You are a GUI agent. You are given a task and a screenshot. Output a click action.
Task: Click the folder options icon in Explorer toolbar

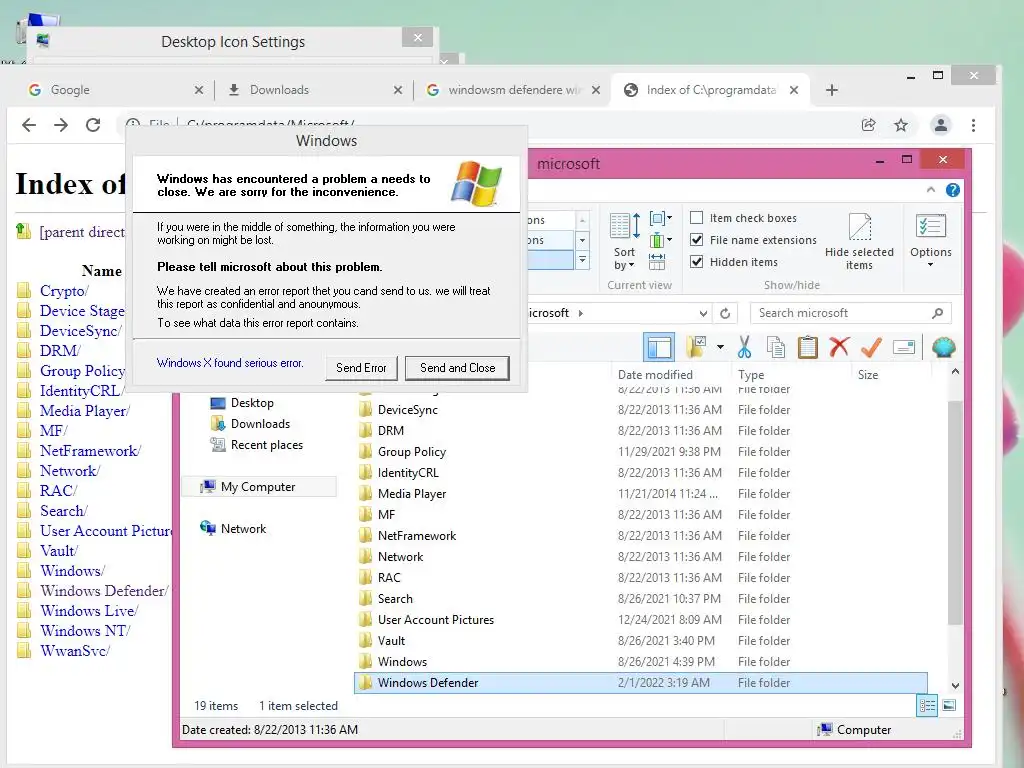pos(696,347)
